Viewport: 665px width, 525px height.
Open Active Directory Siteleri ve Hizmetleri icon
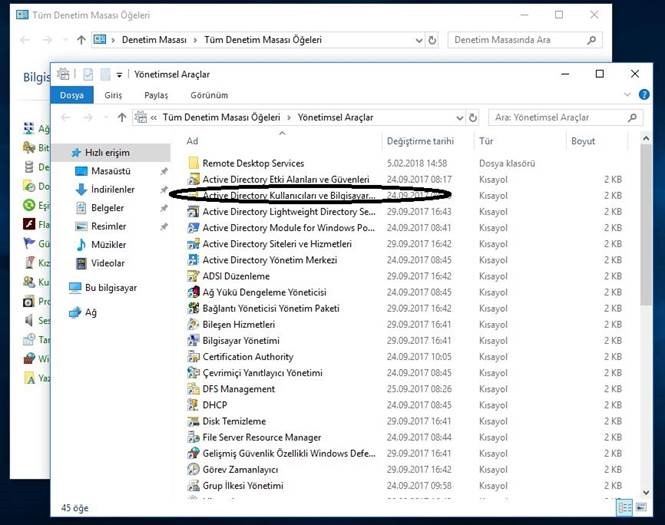coord(193,244)
